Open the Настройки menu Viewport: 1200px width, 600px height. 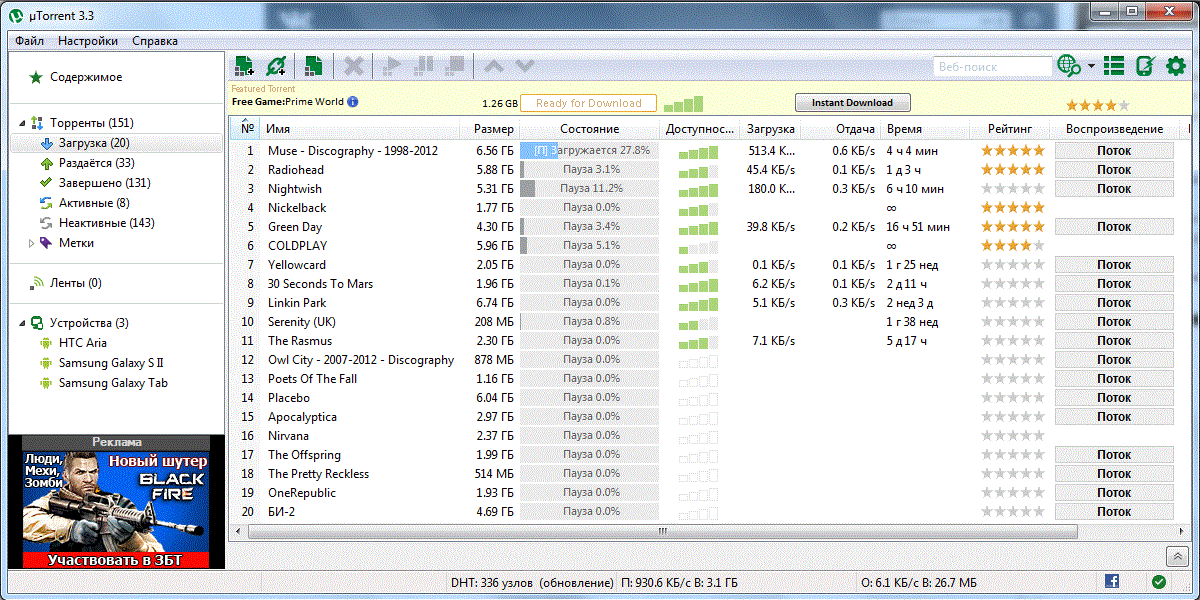pyautogui.click(x=87, y=41)
